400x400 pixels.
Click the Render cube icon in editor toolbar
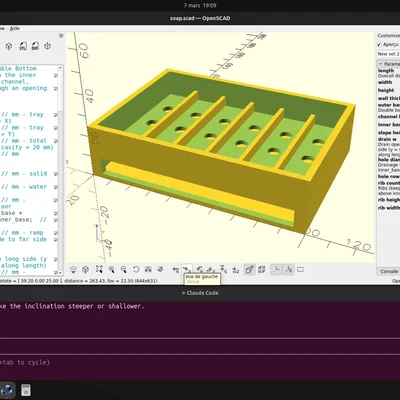click(x=9, y=46)
